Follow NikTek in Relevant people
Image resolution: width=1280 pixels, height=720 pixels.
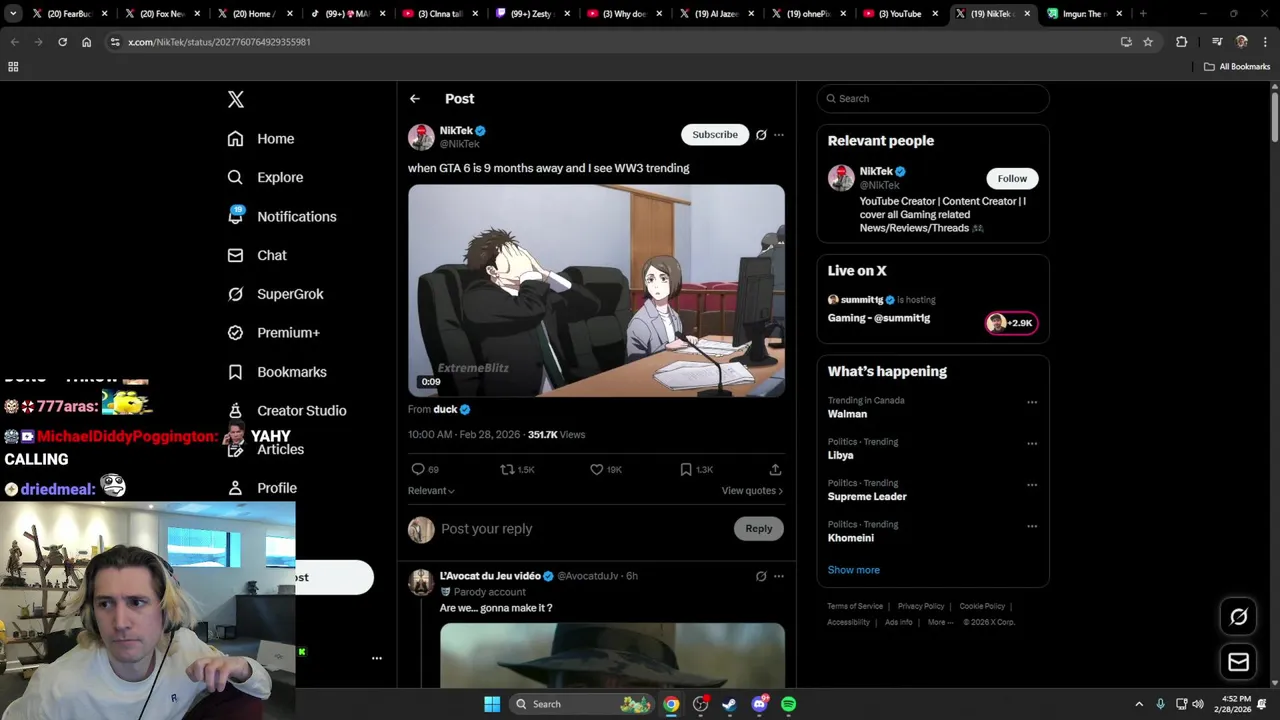1012,179
